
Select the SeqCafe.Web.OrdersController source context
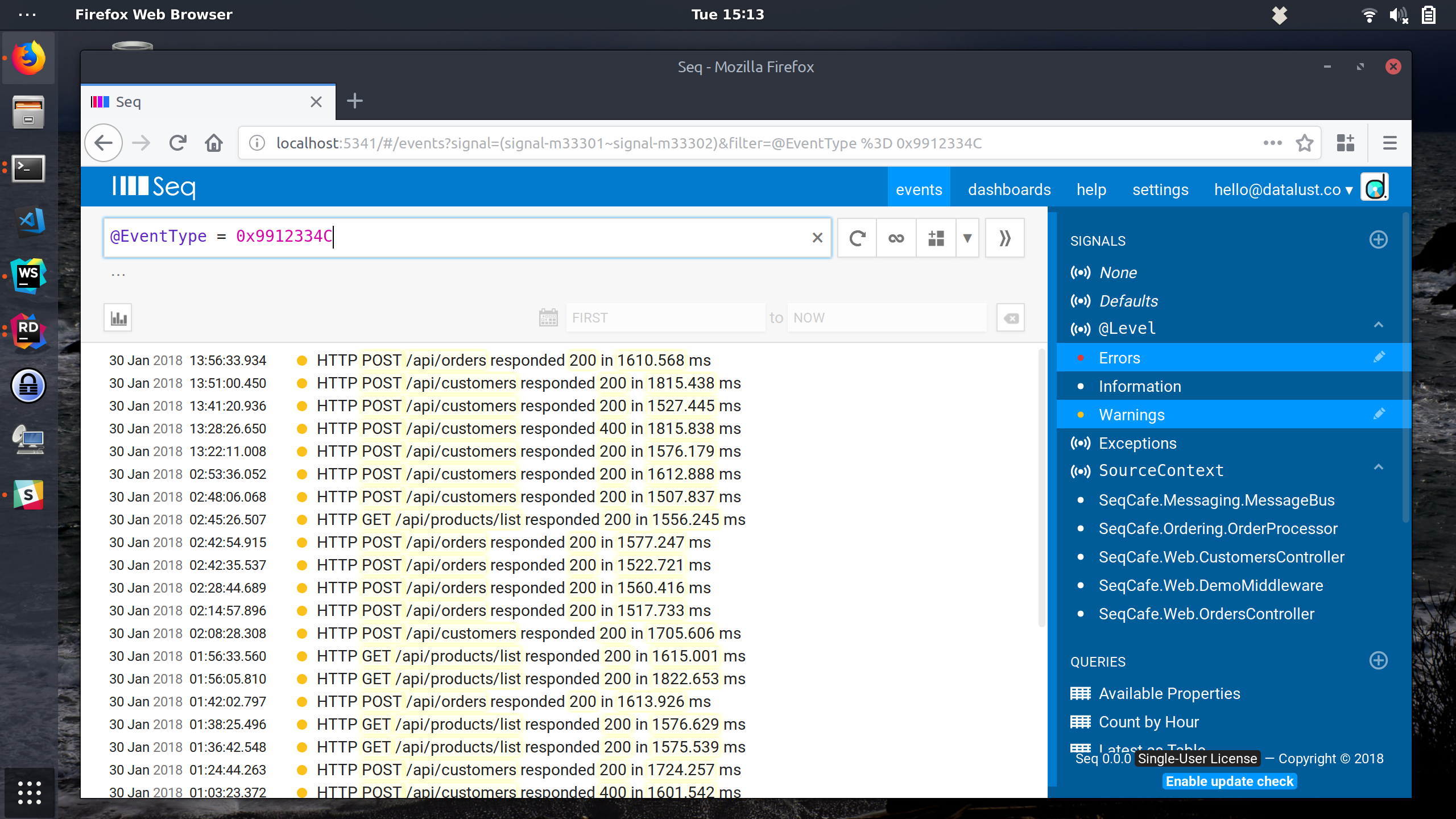(1207, 613)
